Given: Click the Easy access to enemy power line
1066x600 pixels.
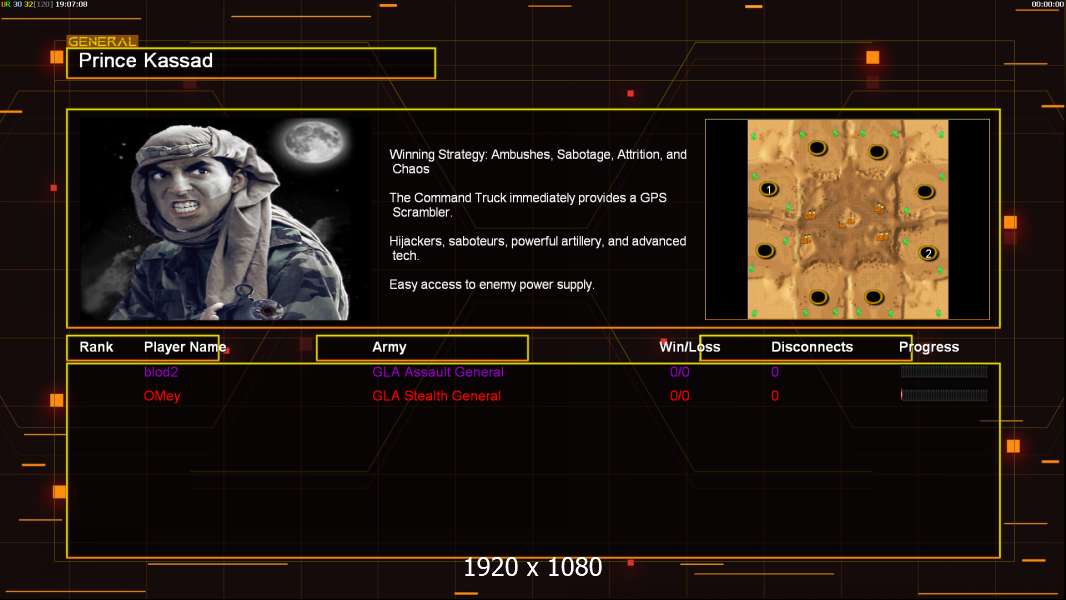Looking at the screenshot, I should click(492, 285).
